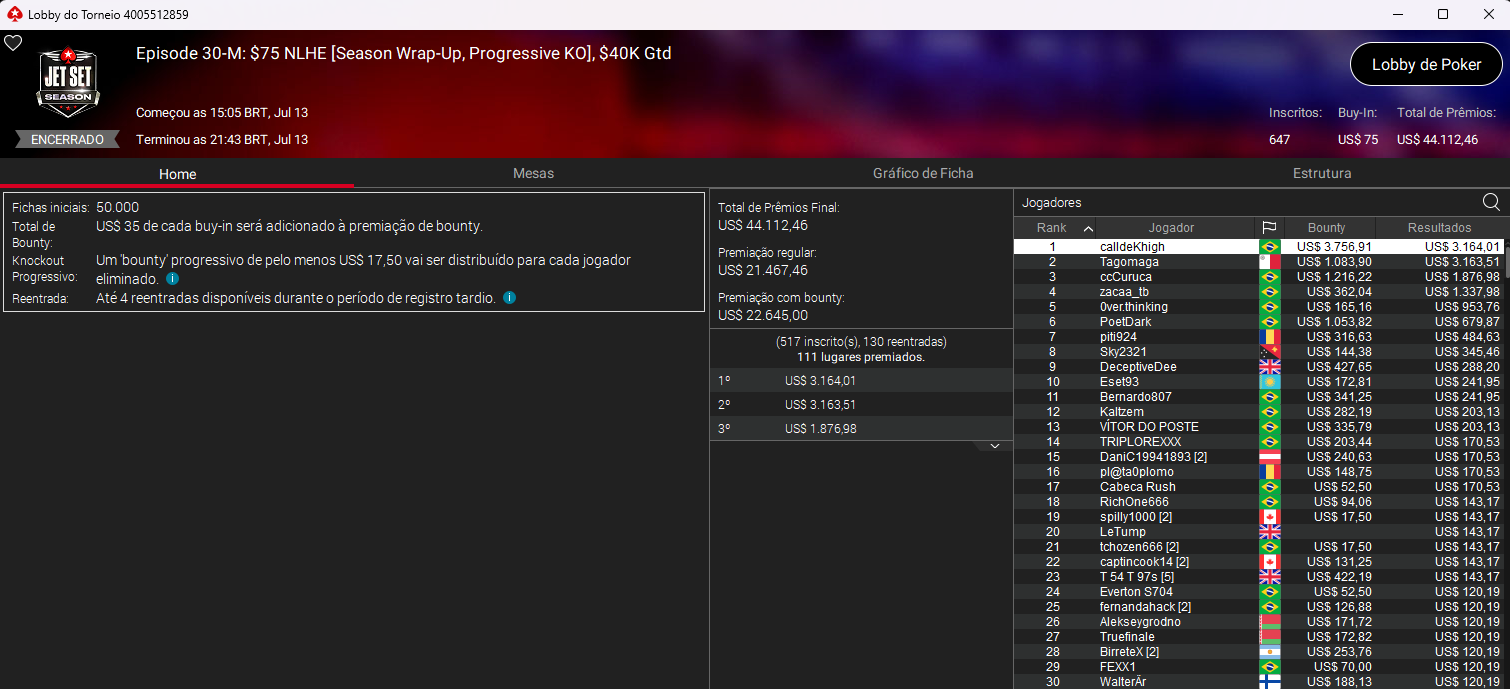
Task: Sort by the Resultados column header
Action: click(1439, 228)
